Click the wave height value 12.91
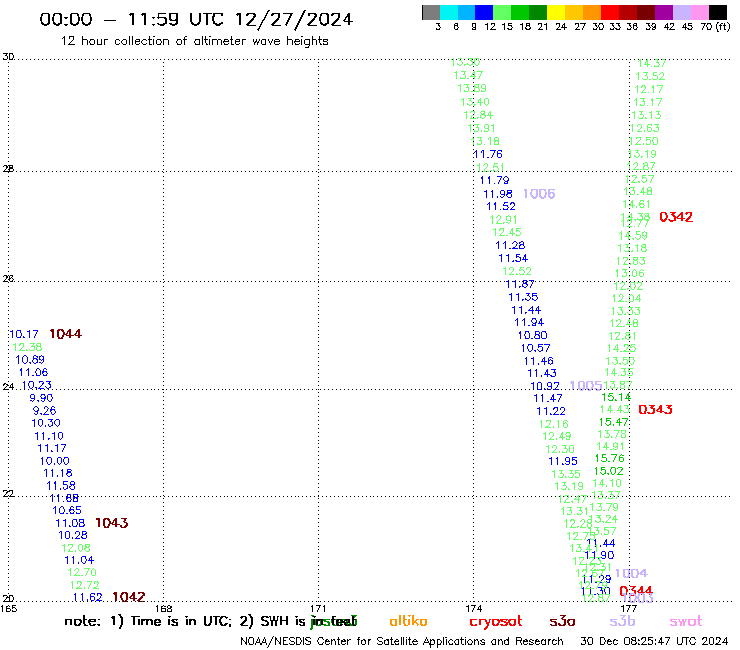740x650 pixels. point(504,220)
